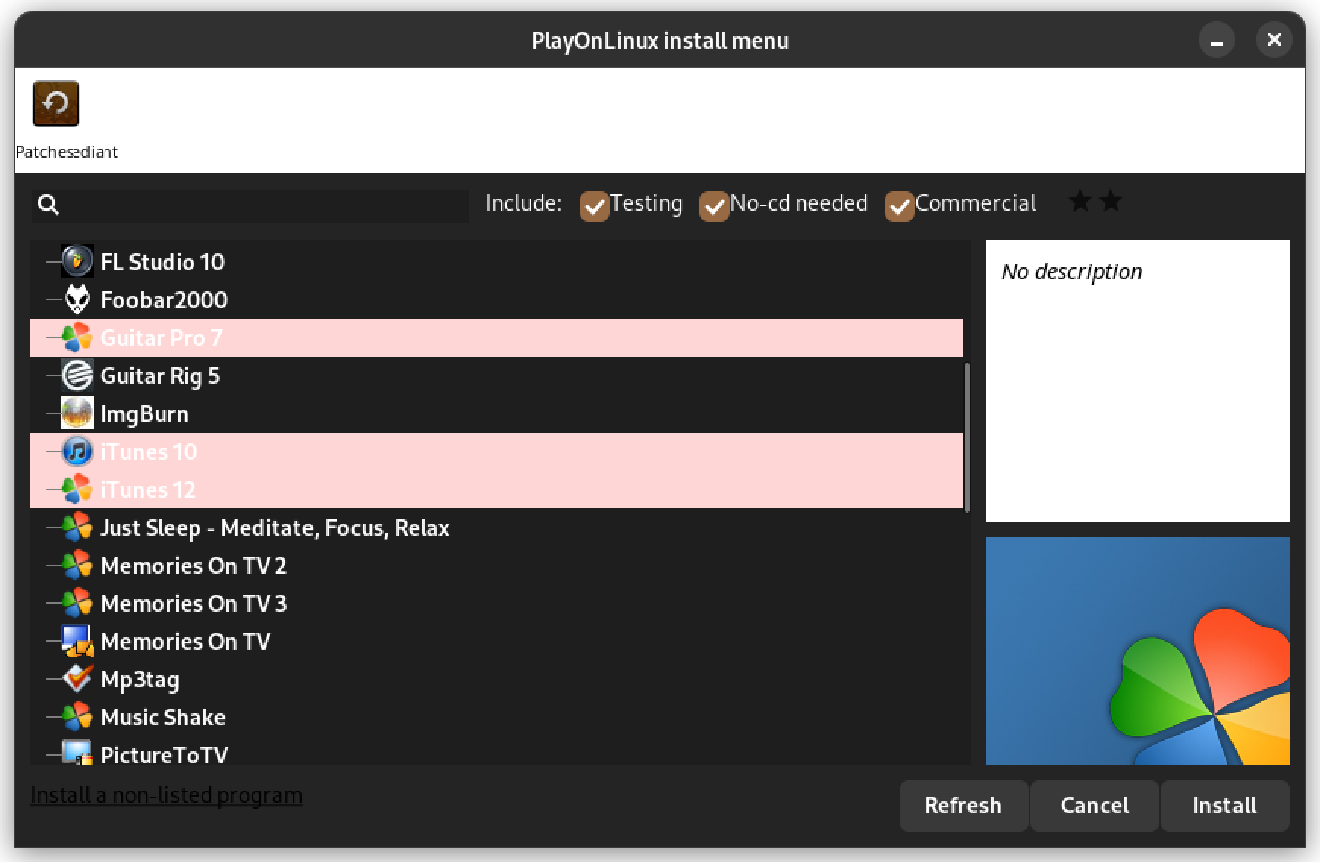Click the Patches category icon
1320x862 pixels.
[x=56, y=103]
